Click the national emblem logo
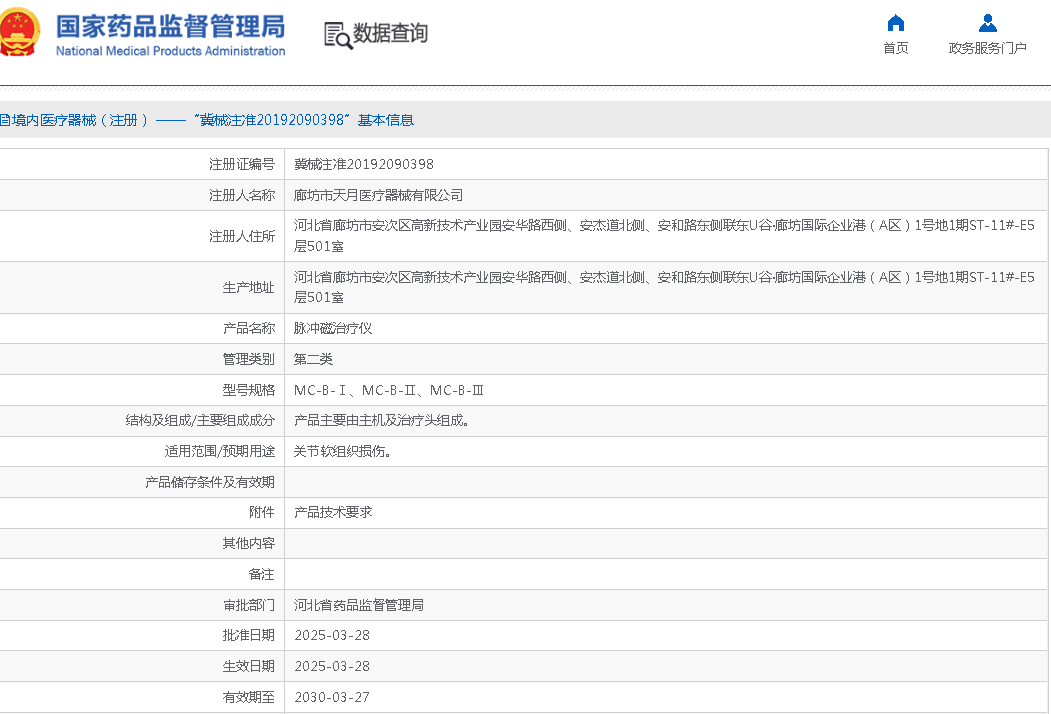 point(20,32)
